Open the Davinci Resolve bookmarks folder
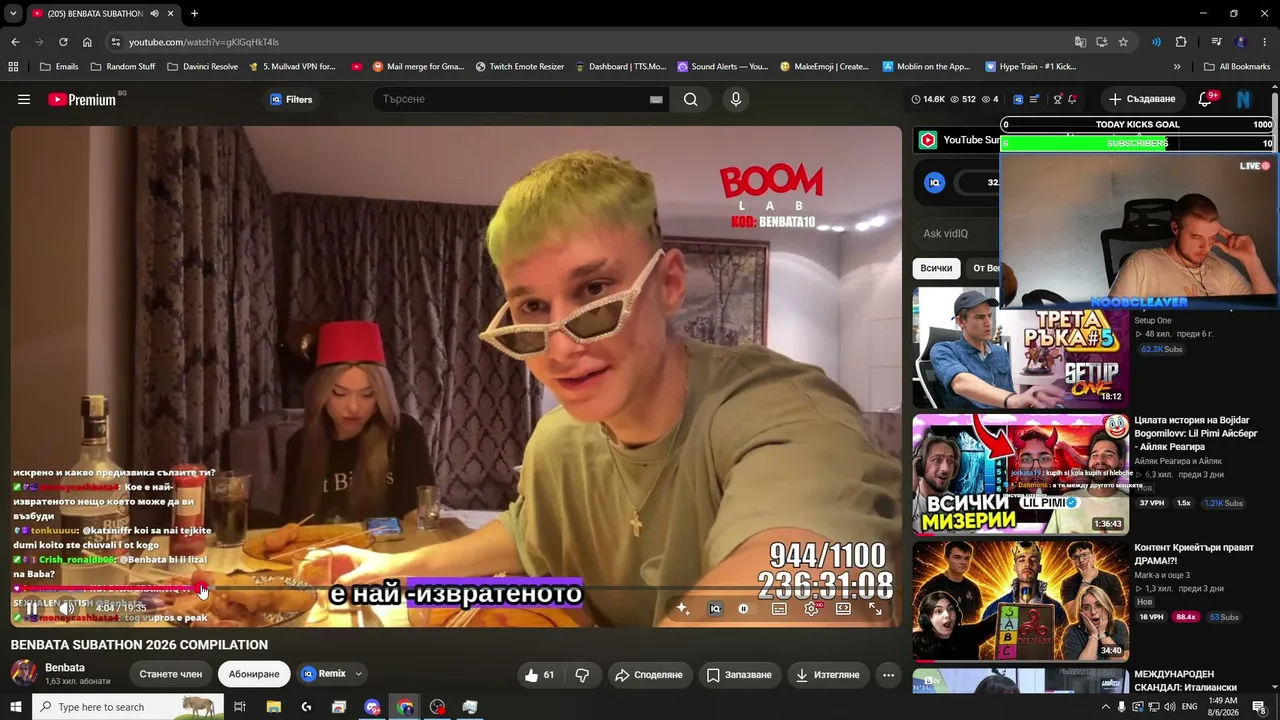This screenshot has width=1280, height=720. pyautogui.click(x=203, y=67)
